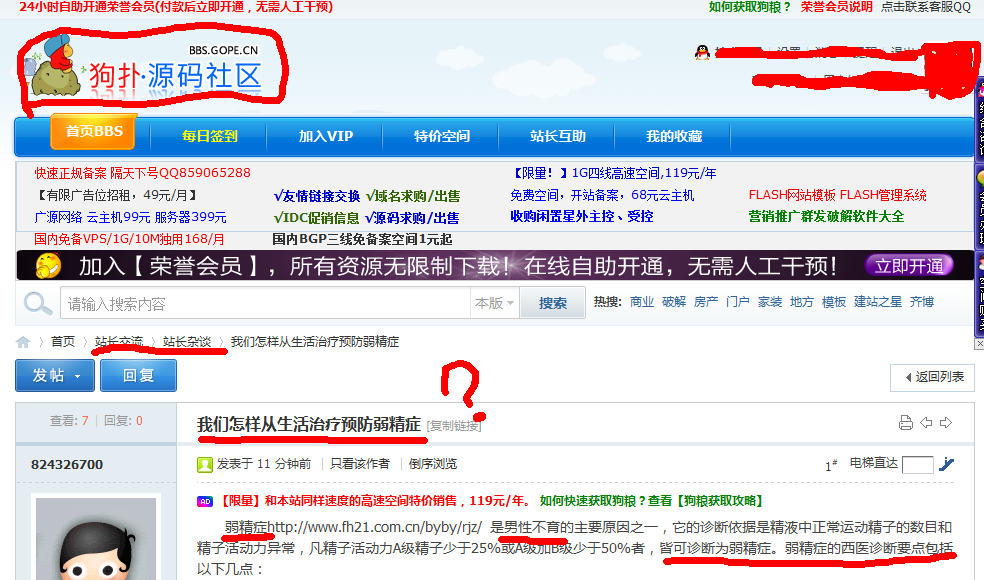Screen dimensions: 984x580
Task: Click the 电梯直达 page number input field
Action: [x=918, y=465]
